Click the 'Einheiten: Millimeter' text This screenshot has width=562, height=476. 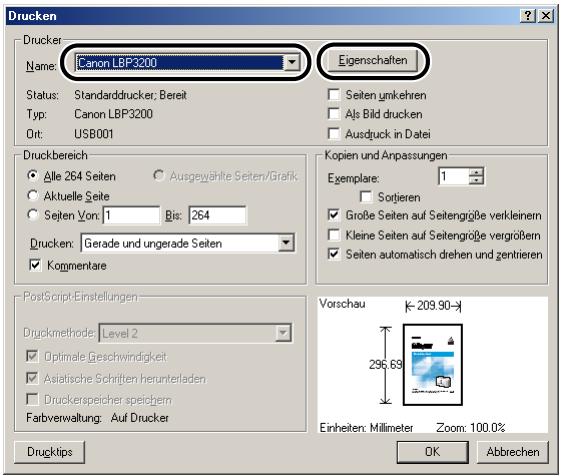click(x=366, y=428)
